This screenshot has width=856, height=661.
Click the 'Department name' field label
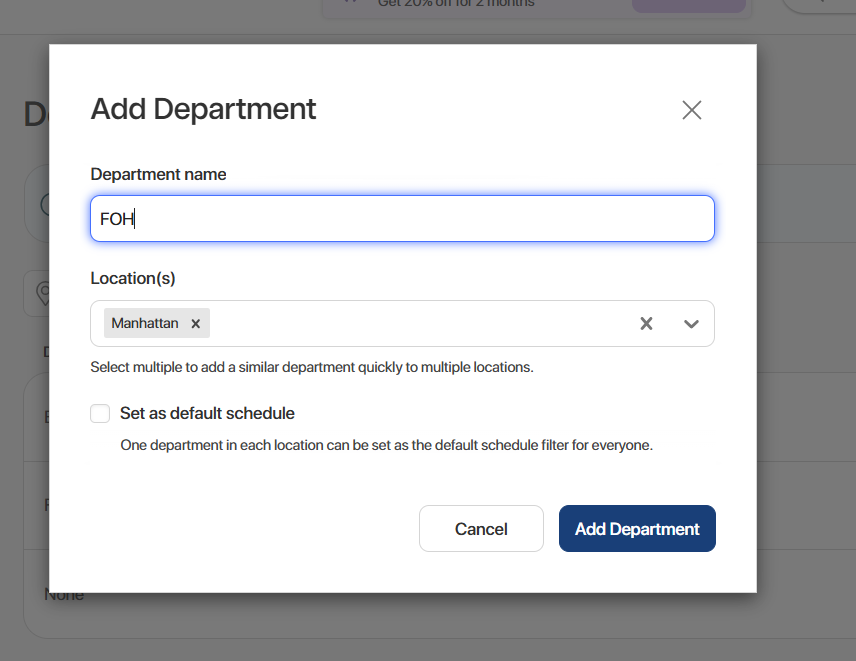coord(158,174)
